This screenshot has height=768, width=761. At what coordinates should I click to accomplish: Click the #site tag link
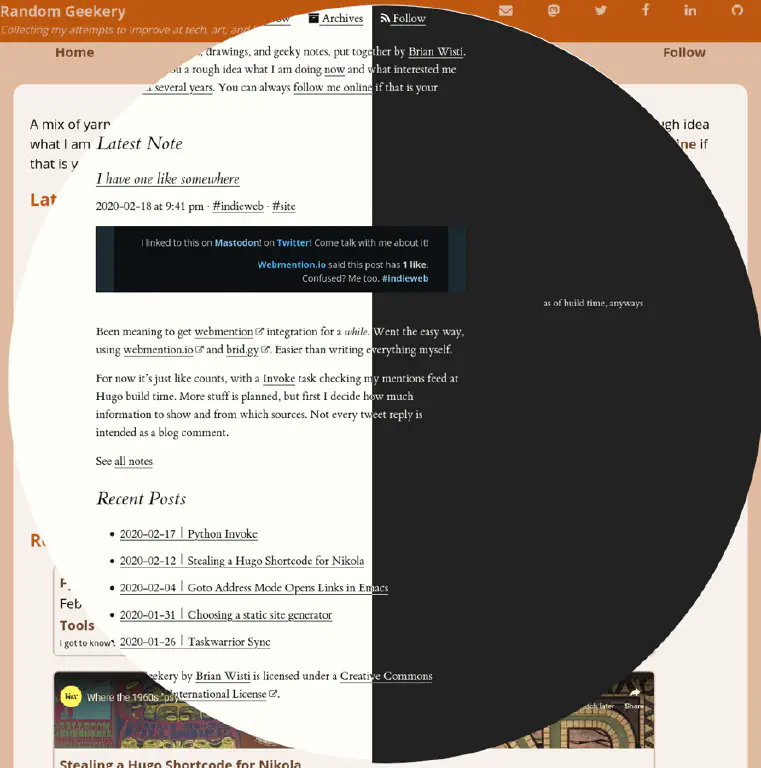[284, 206]
